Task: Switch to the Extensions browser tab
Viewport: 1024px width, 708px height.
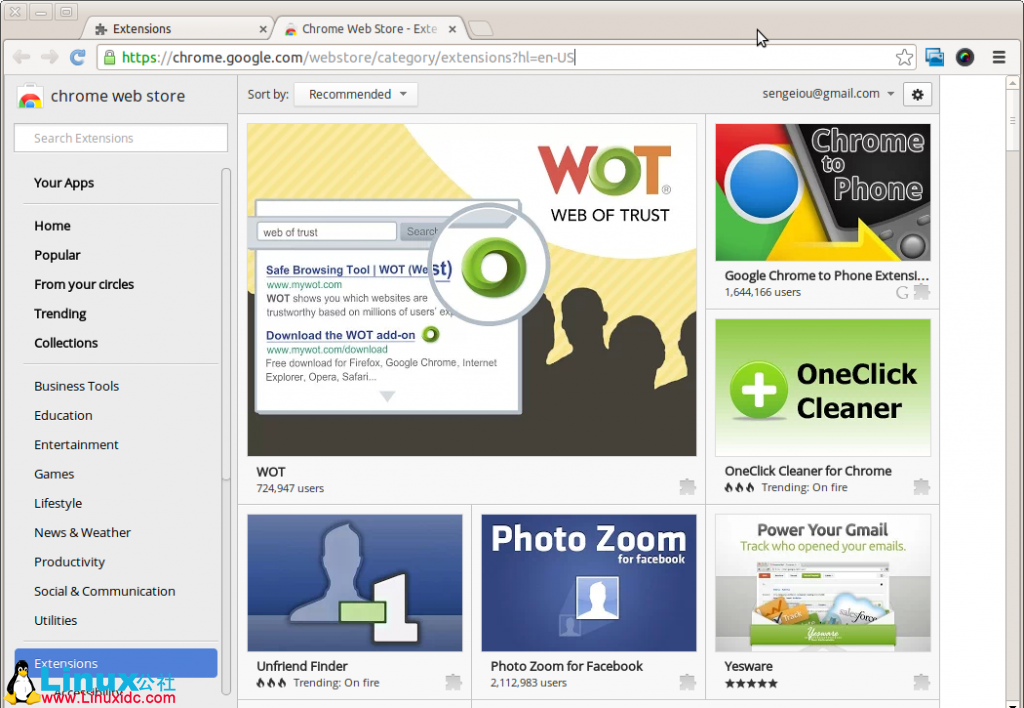Action: point(176,29)
